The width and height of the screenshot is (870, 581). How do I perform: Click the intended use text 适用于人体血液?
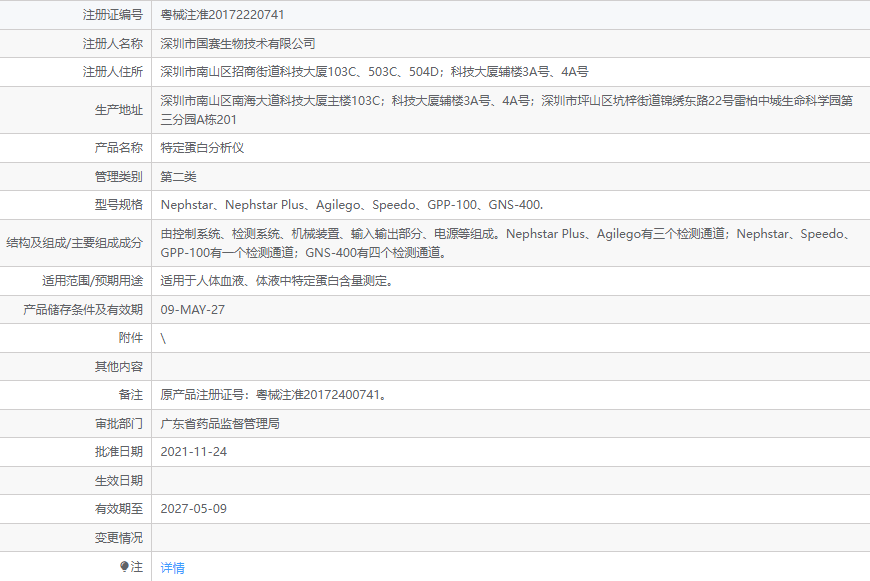coord(277,281)
